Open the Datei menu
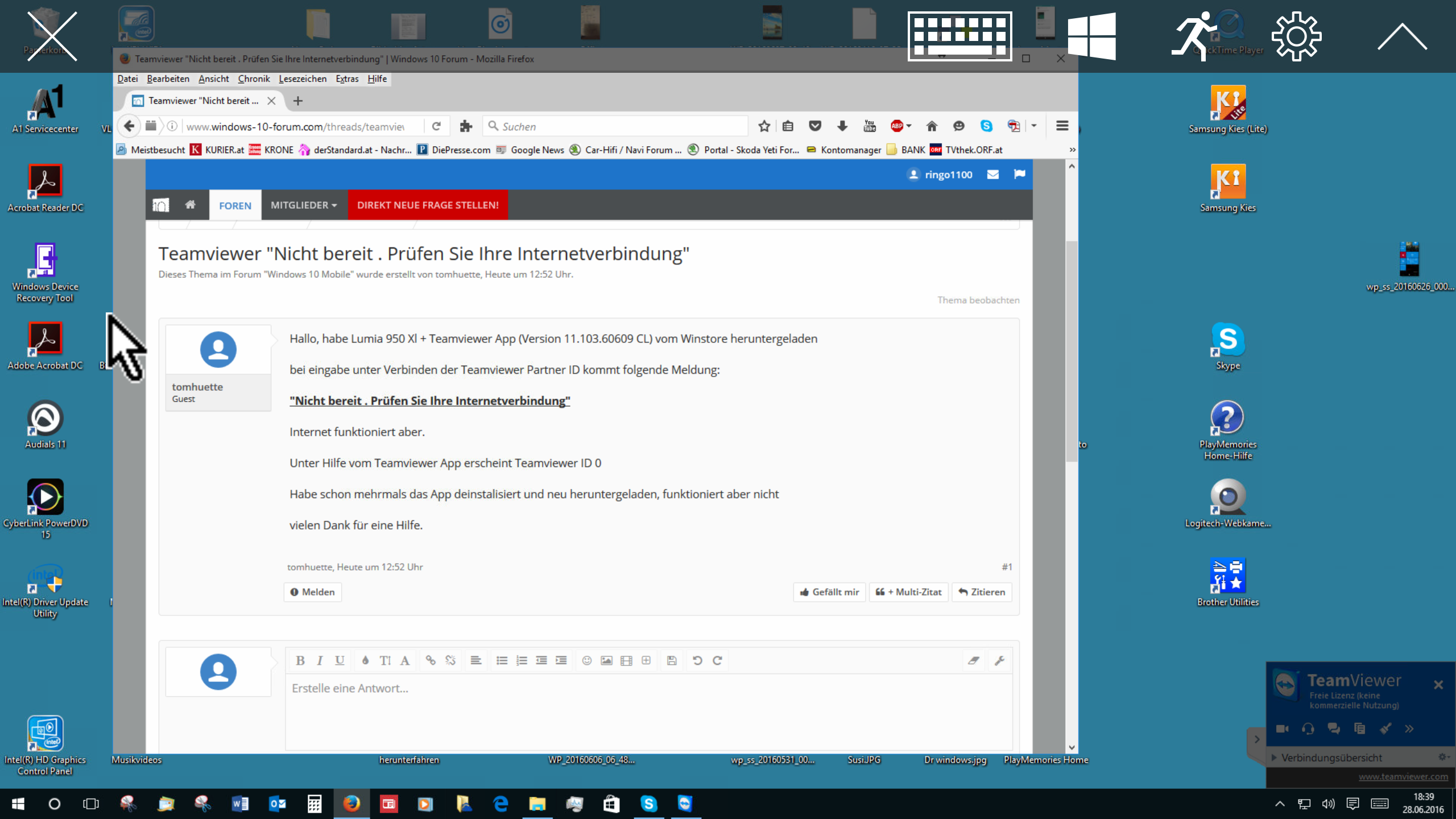This screenshot has width=1456, height=819. tap(127, 78)
